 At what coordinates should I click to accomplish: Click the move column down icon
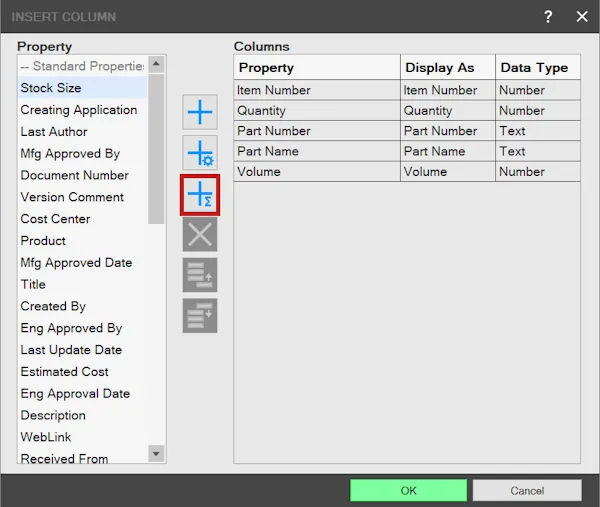tap(200, 316)
